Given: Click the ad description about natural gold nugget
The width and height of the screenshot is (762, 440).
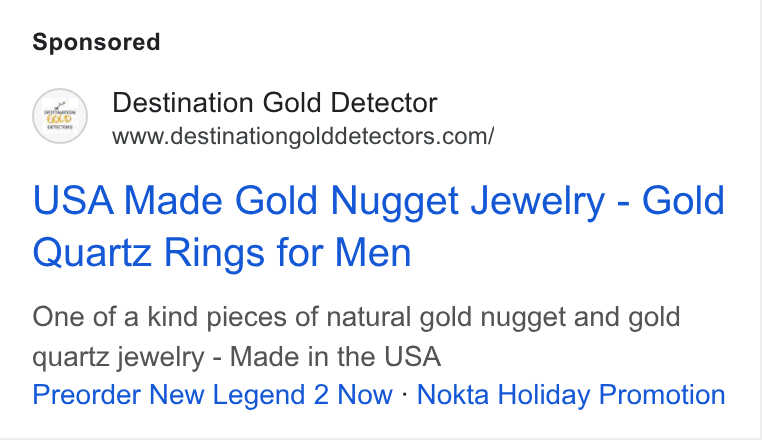Looking at the screenshot, I should pos(356,337).
